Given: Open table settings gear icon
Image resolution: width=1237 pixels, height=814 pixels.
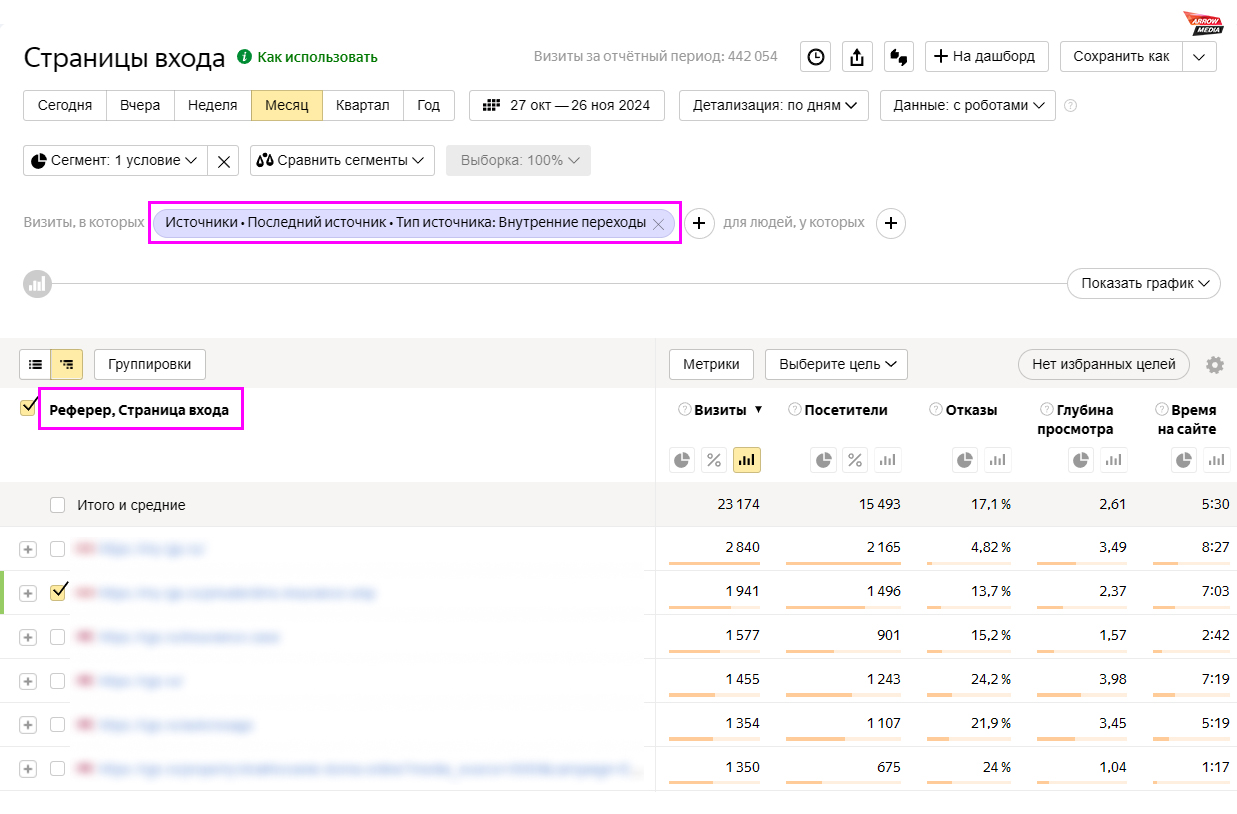Looking at the screenshot, I should click(1214, 365).
